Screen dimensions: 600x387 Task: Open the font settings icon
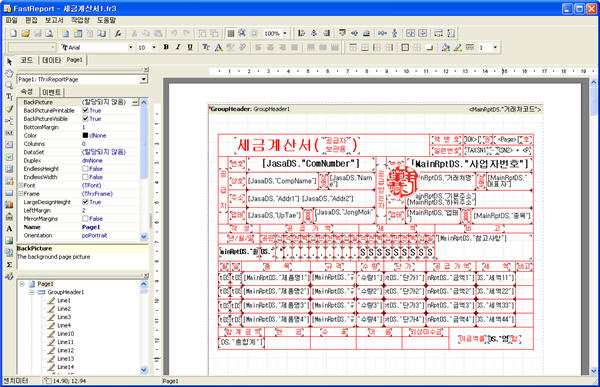pos(206,47)
